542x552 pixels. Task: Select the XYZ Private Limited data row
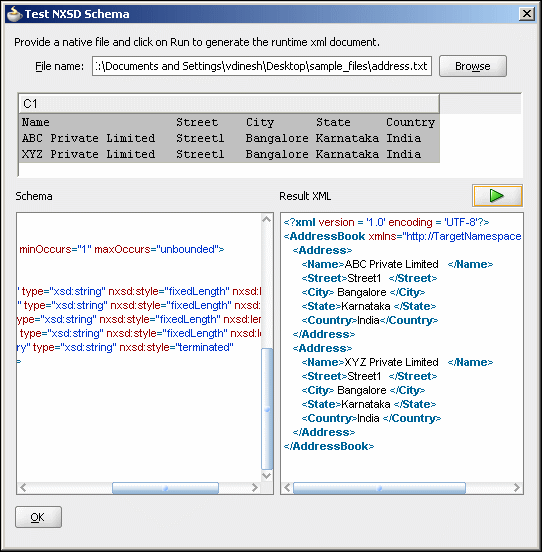[x=229, y=154]
